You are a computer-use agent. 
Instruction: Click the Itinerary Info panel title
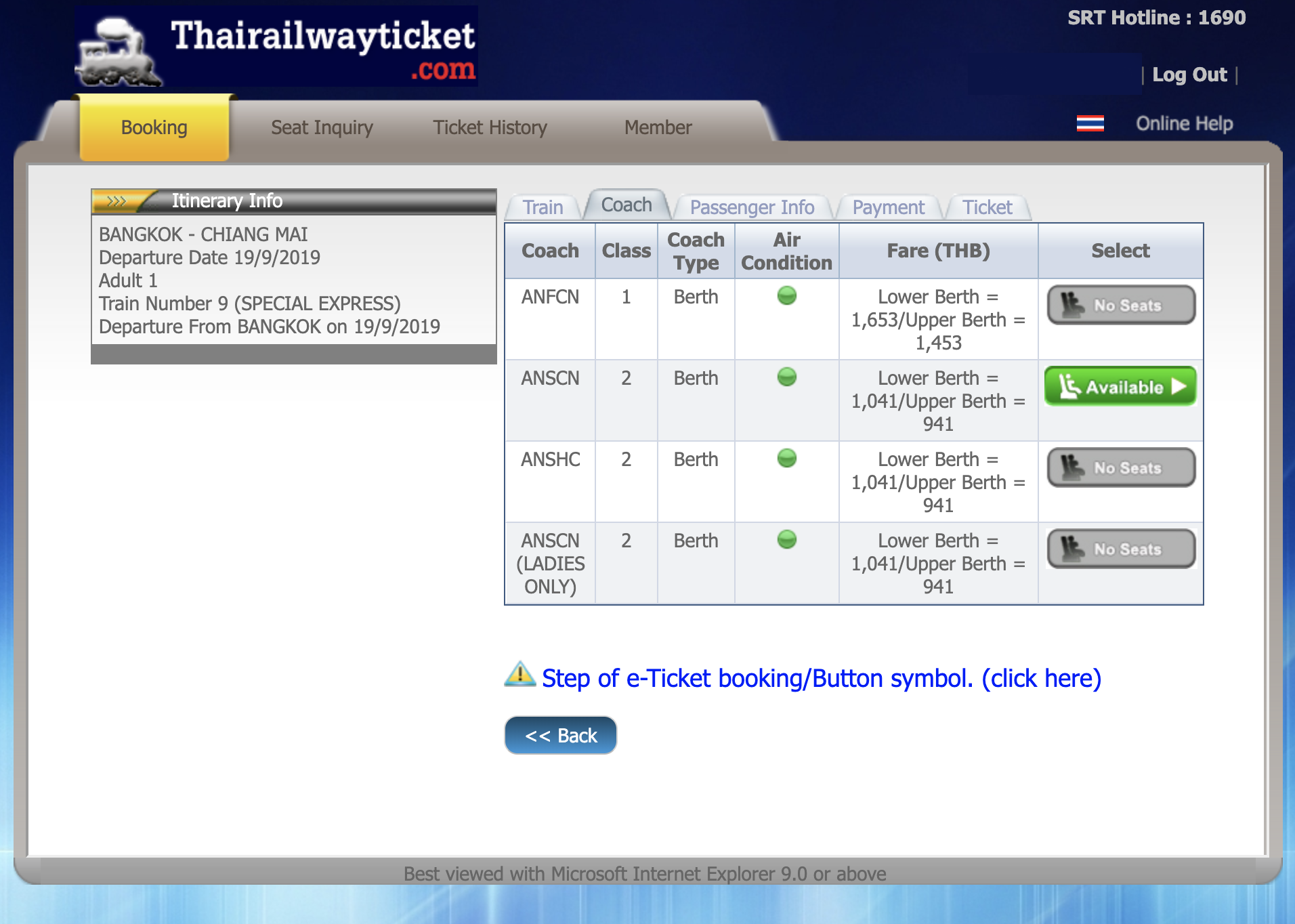click(227, 201)
